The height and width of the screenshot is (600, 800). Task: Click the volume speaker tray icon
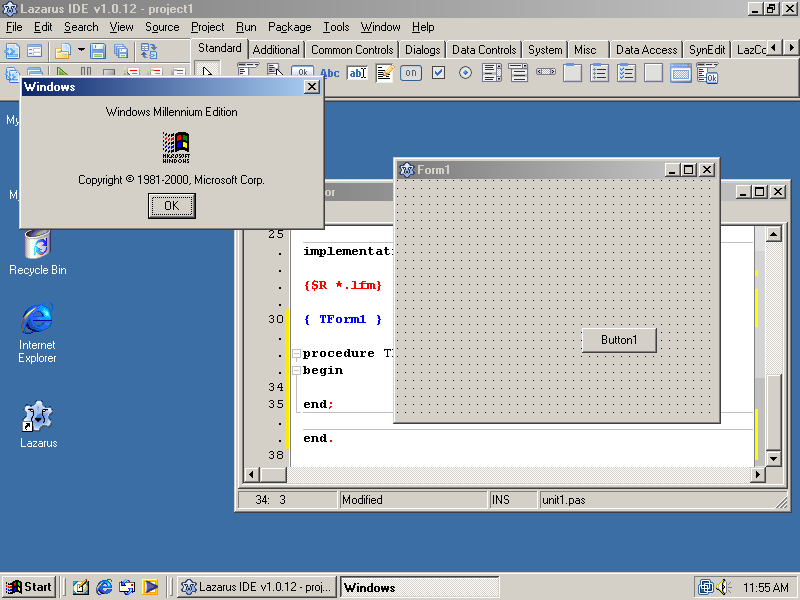pyautogui.click(x=723, y=587)
